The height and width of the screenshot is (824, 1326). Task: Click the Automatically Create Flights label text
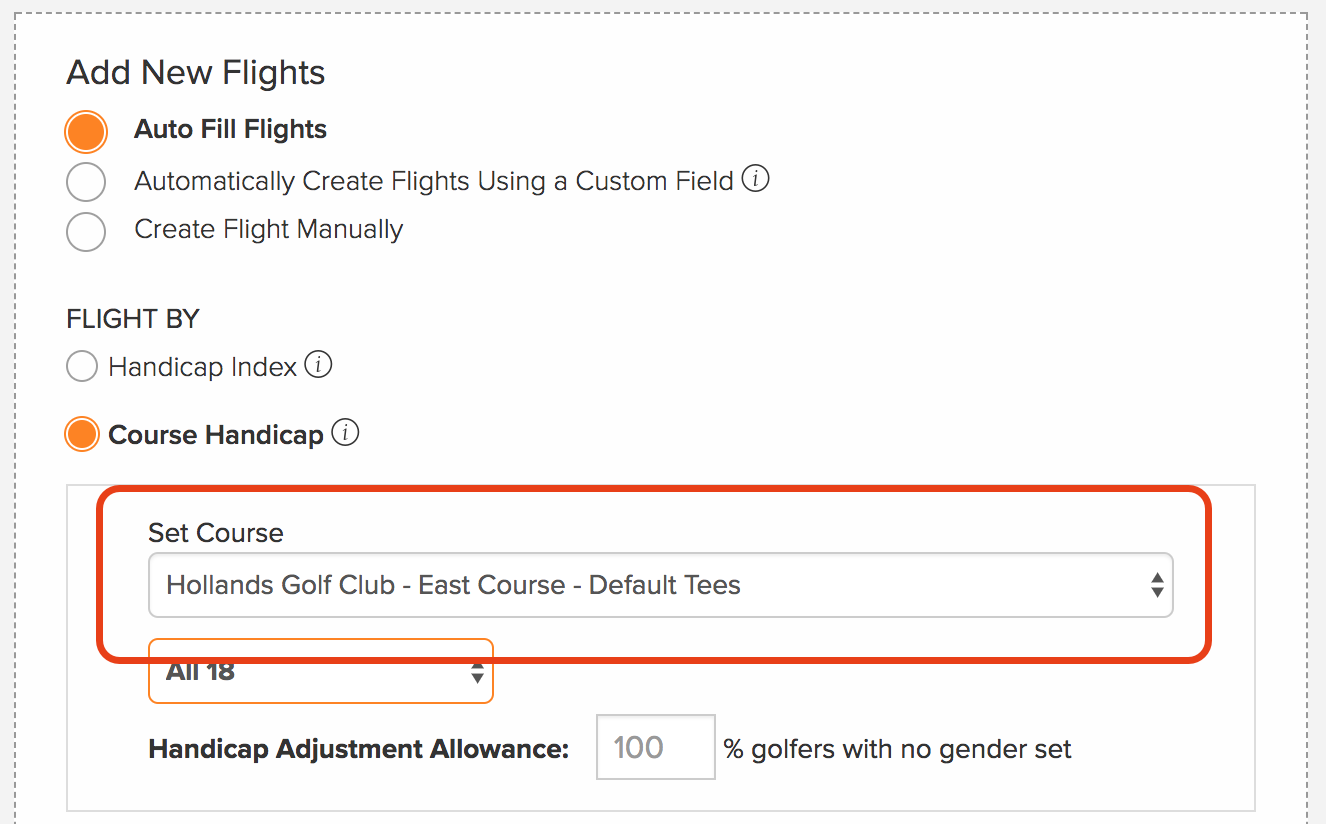point(434,181)
